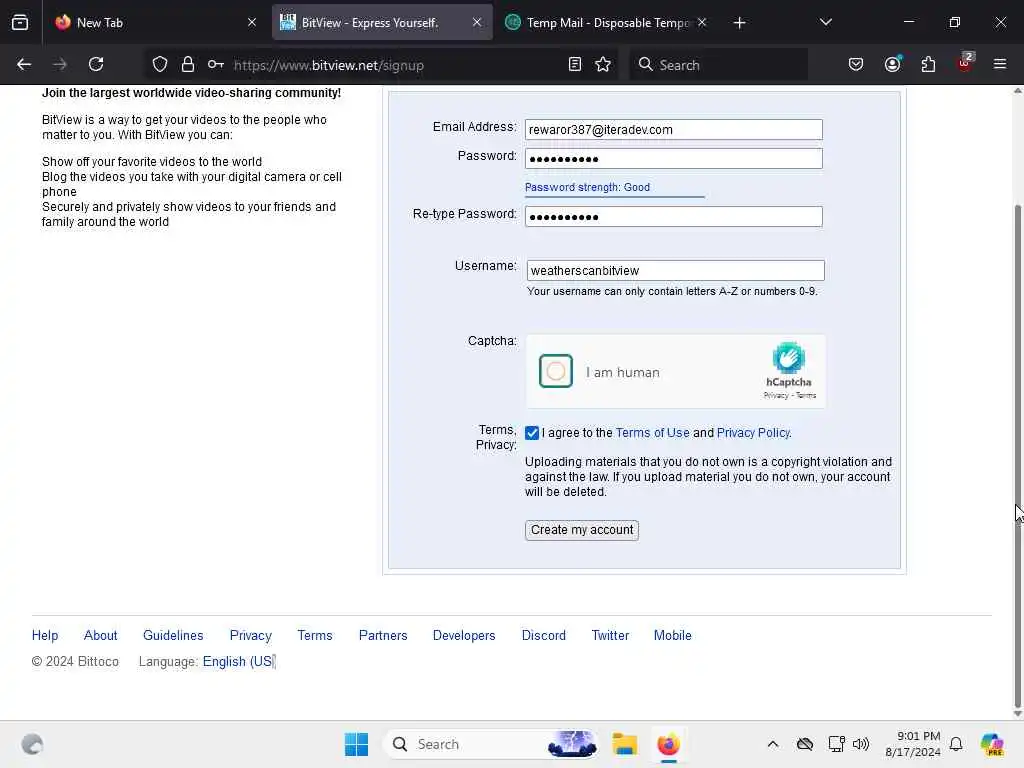Click the Firefox Search box
Viewport: 1024px width, 768px height.
718,65
